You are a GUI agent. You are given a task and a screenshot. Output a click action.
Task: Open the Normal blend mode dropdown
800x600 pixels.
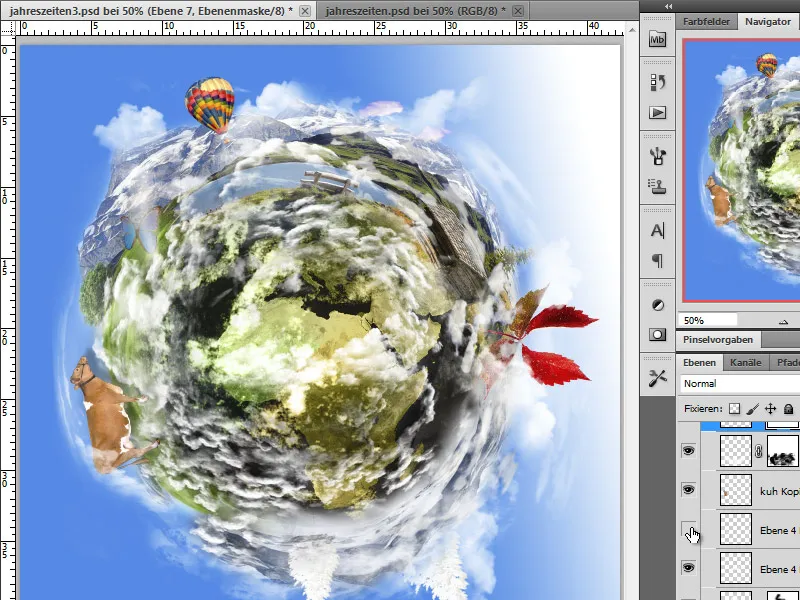pyautogui.click(x=740, y=384)
